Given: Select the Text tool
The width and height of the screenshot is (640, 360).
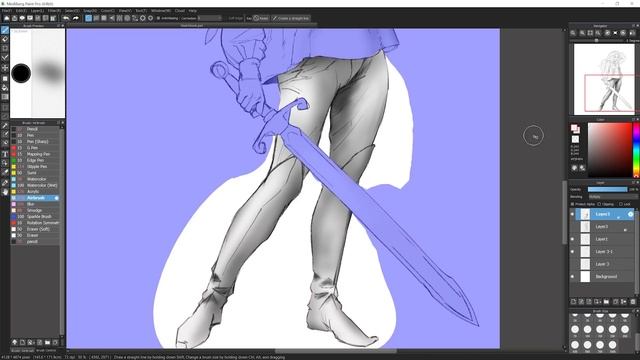Looking at the screenshot, I should point(5,154).
